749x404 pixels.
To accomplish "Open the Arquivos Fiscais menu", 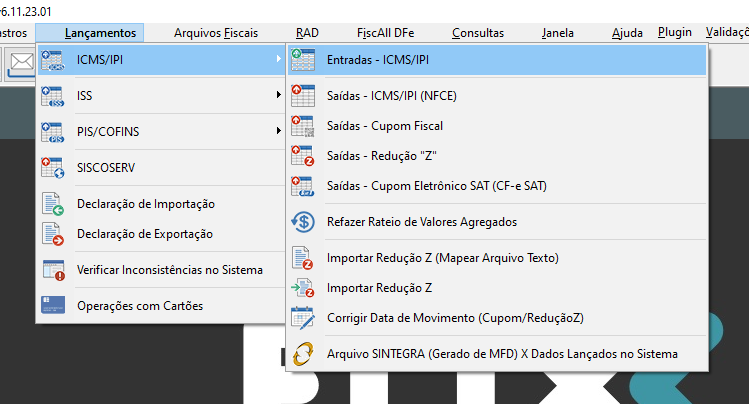I will (x=216, y=33).
